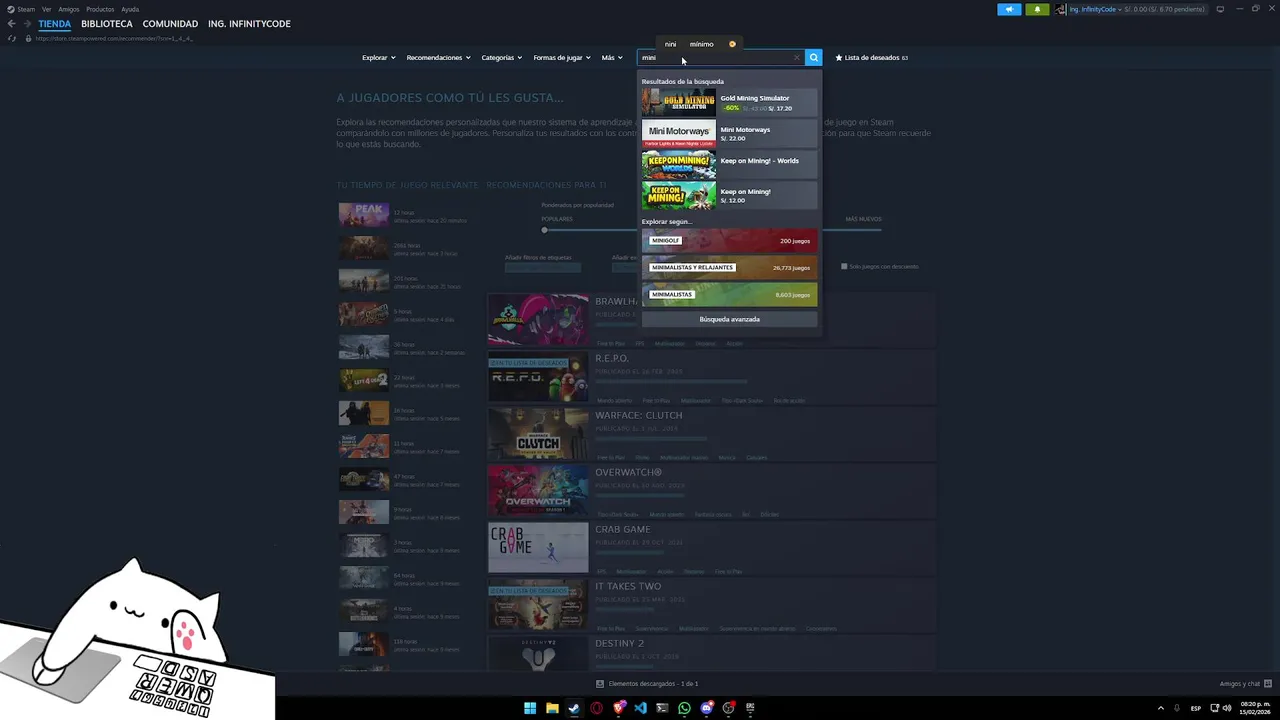Viewport: 1280px width, 720px height.
Task: Open the Ayuda menu
Action: pyautogui.click(x=130, y=9)
